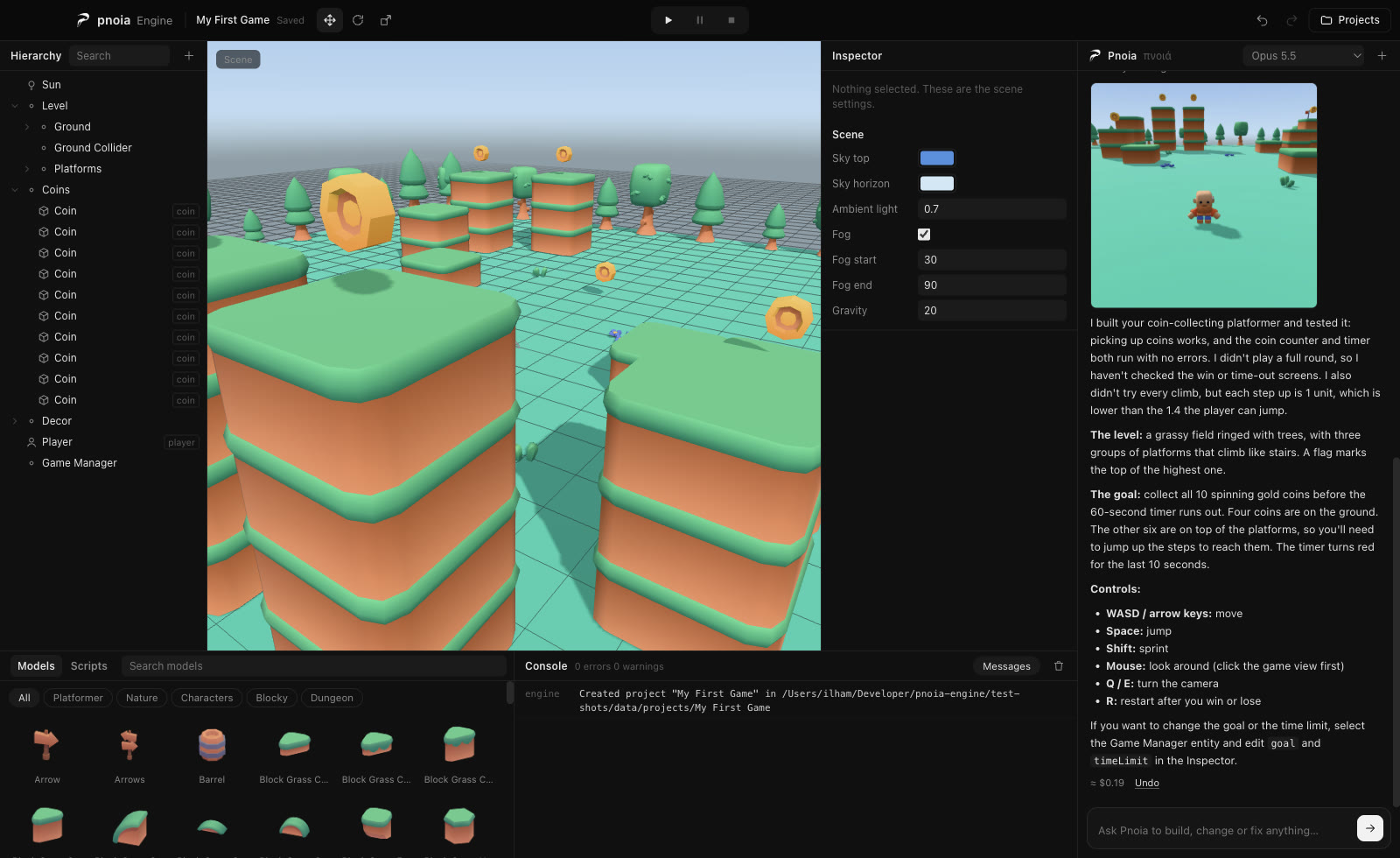The width and height of the screenshot is (1400, 858).
Task: Select the move gizmo tool
Action: 330,20
